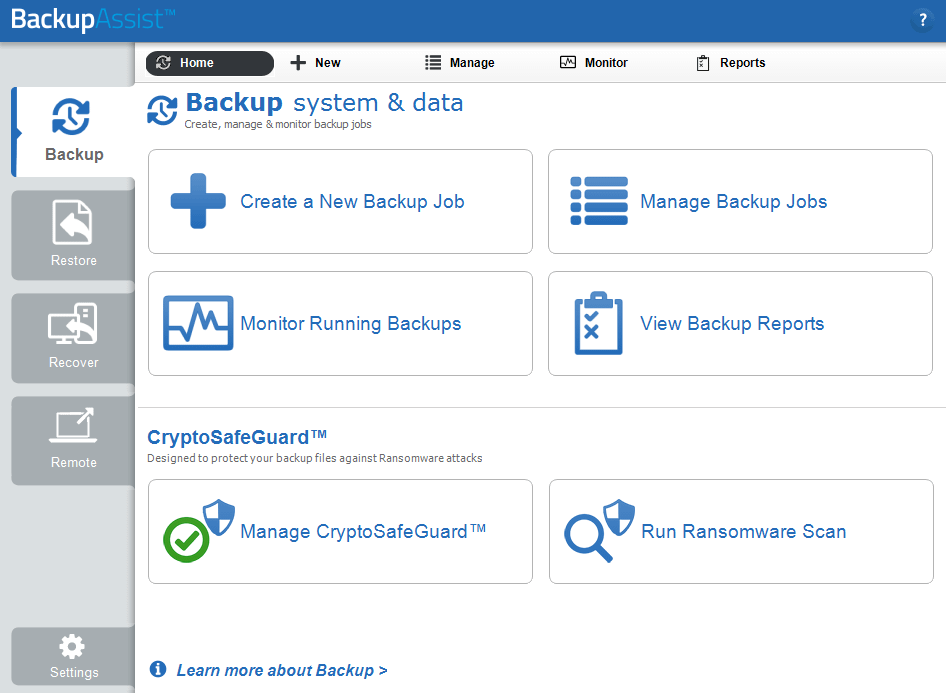Open Settings via the gear icon
This screenshot has width=946, height=693.
[x=71, y=646]
